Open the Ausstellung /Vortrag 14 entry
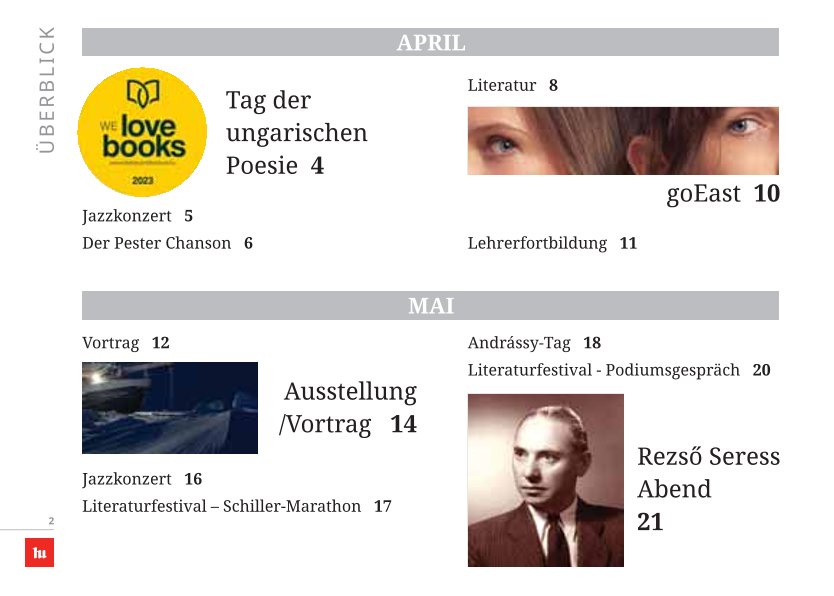 (x=348, y=408)
